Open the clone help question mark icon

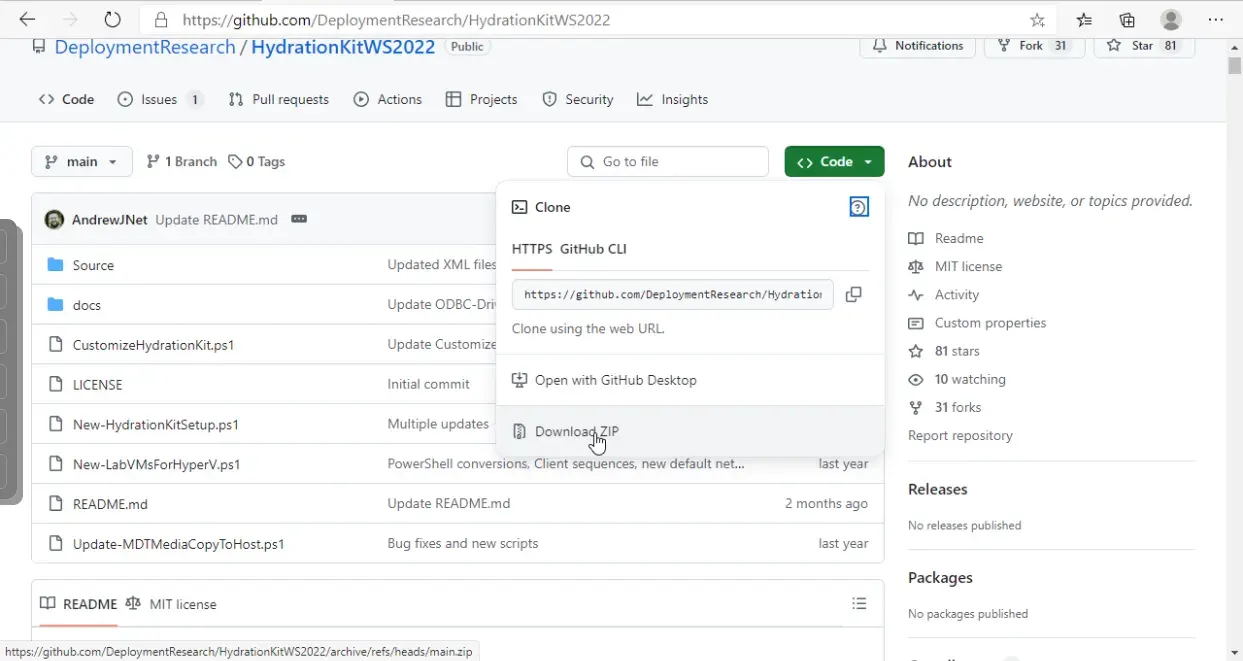click(x=858, y=207)
